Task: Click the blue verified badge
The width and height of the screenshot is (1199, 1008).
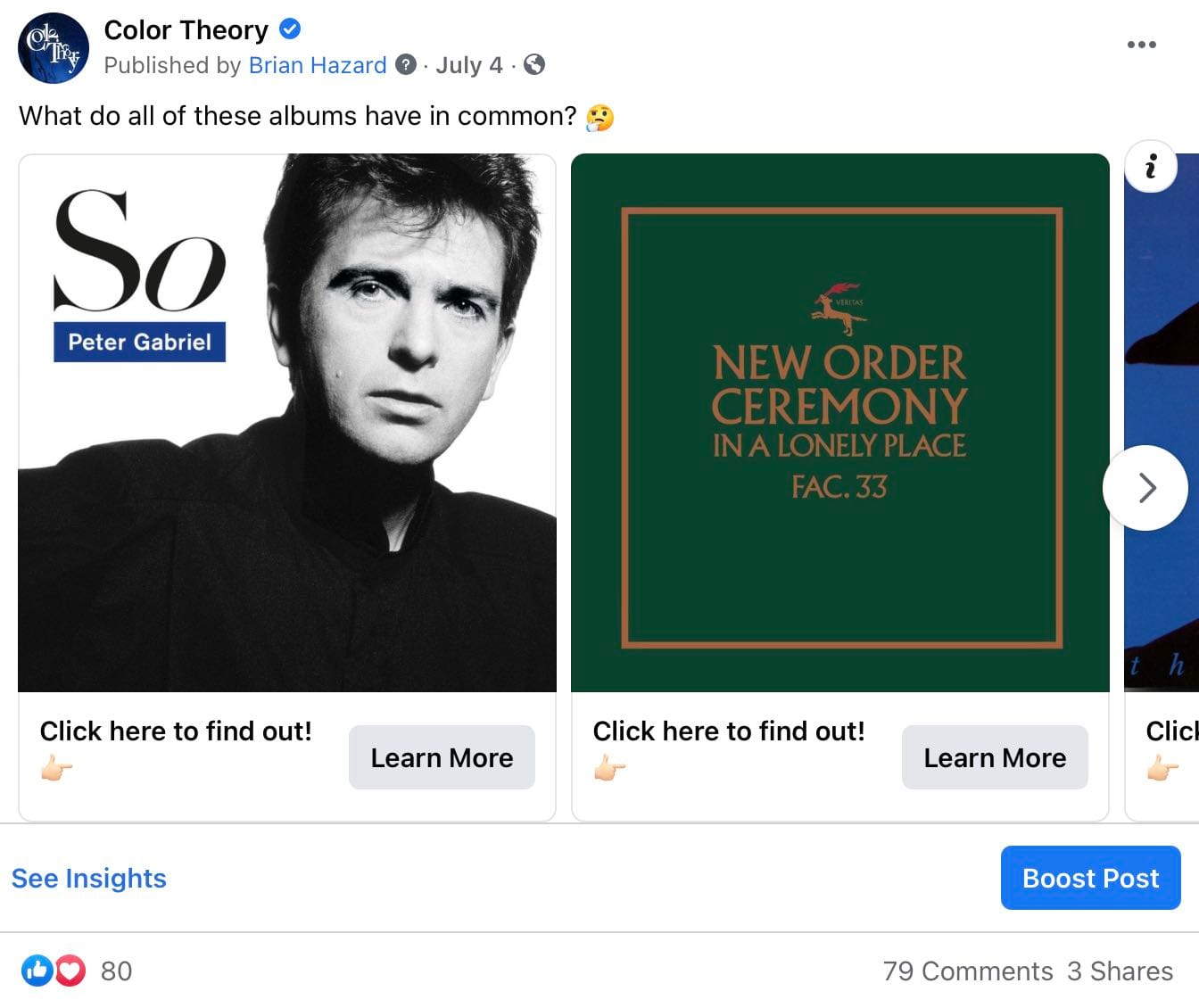Action: click(x=290, y=29)
